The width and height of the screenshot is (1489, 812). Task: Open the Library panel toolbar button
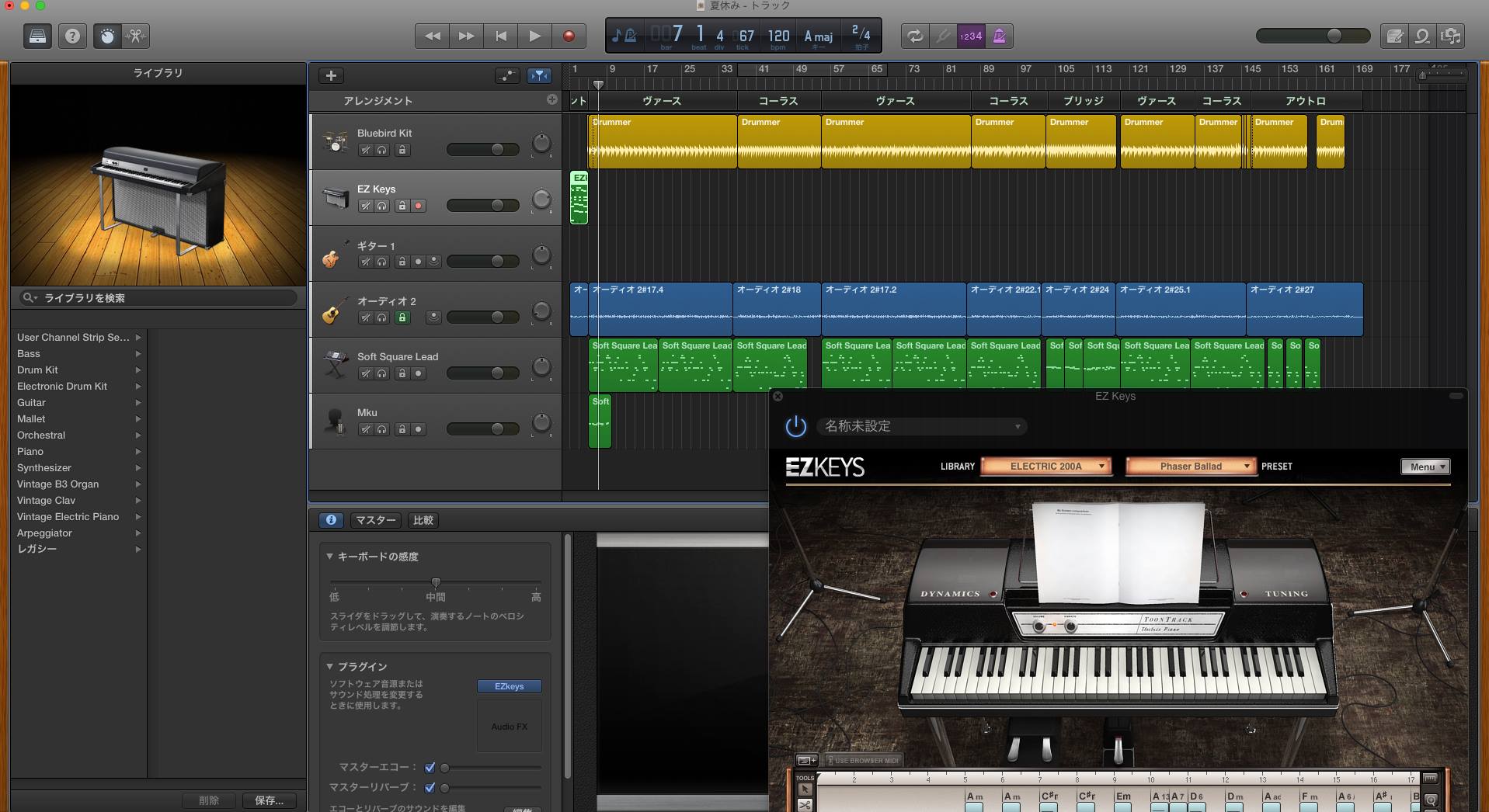coord(37,36)
